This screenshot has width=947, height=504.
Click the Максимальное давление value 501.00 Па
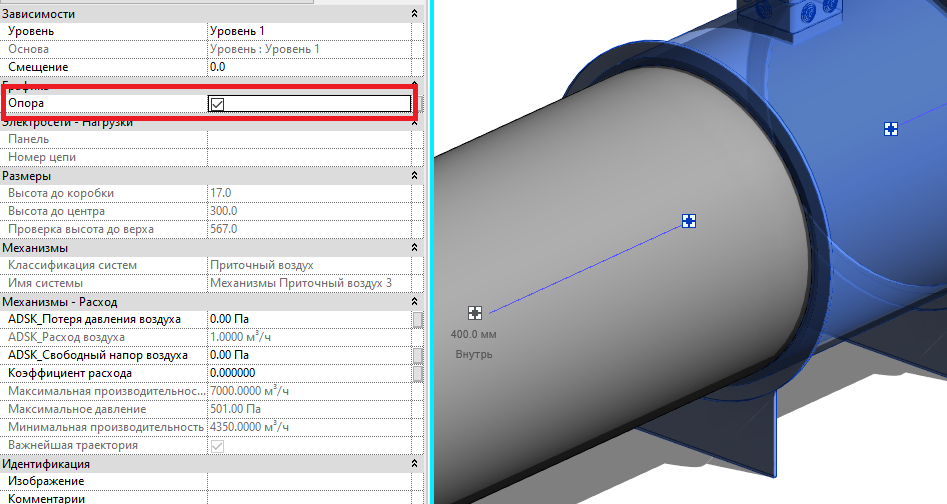309,409
